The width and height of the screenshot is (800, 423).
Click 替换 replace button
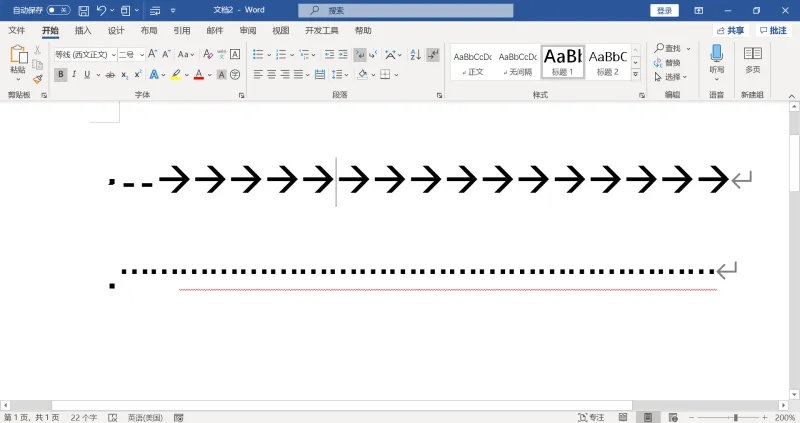click(x=667, y=63)
